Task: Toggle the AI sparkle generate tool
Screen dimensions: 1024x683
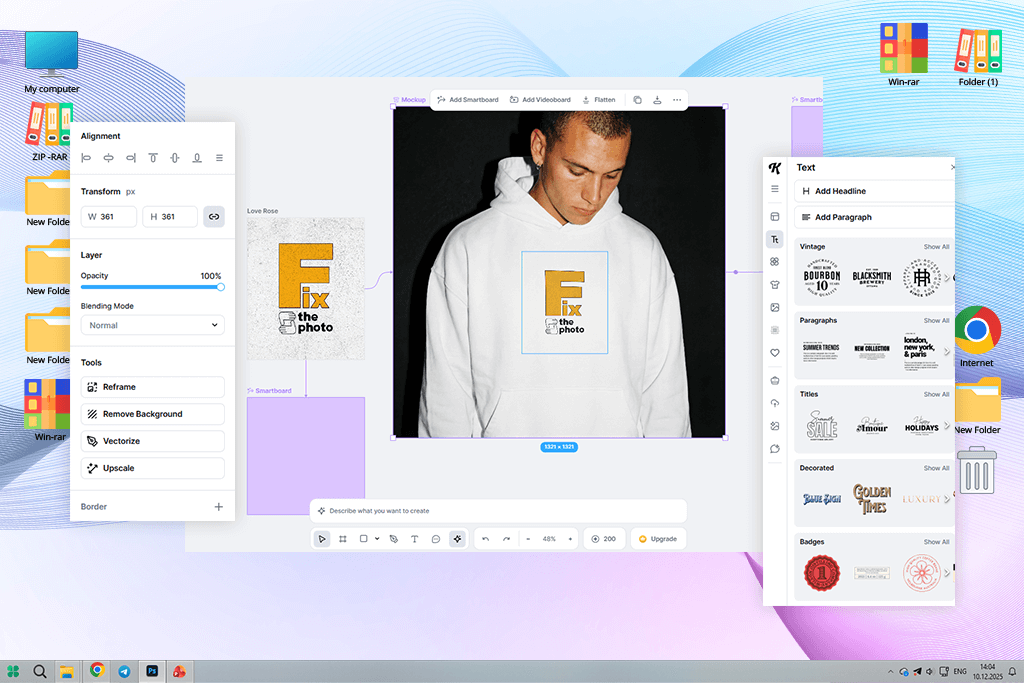Action: [x=457, y=539]
